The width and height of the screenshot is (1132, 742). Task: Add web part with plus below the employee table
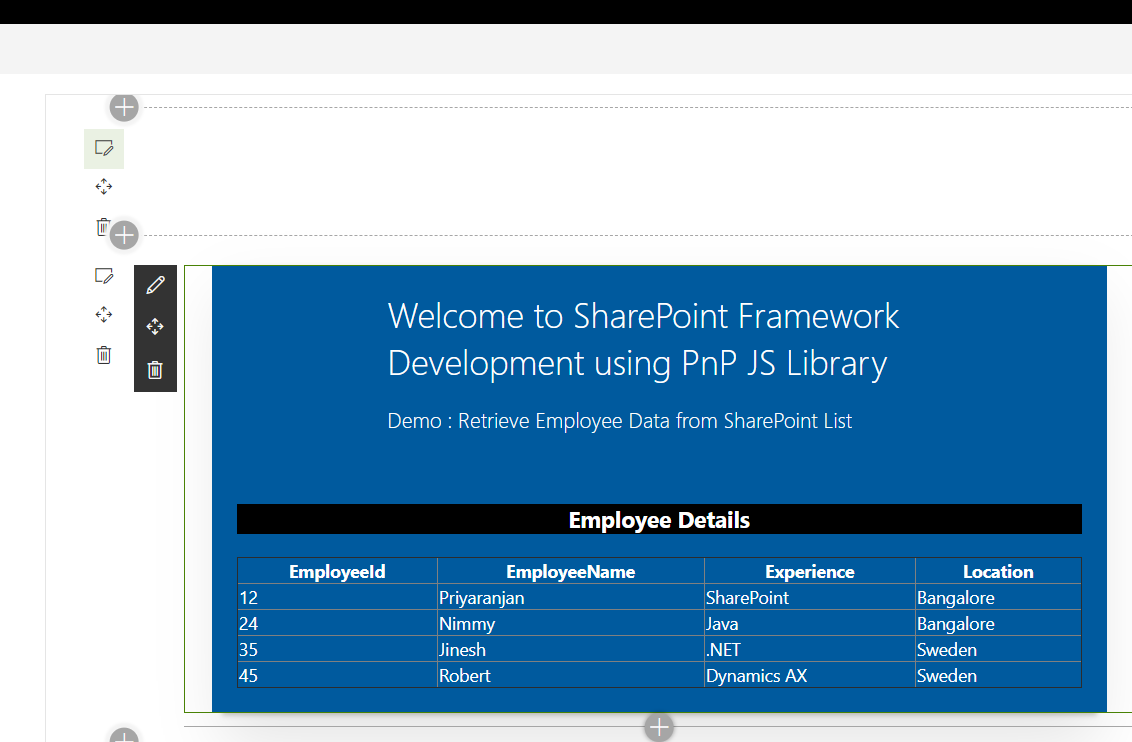659,728
